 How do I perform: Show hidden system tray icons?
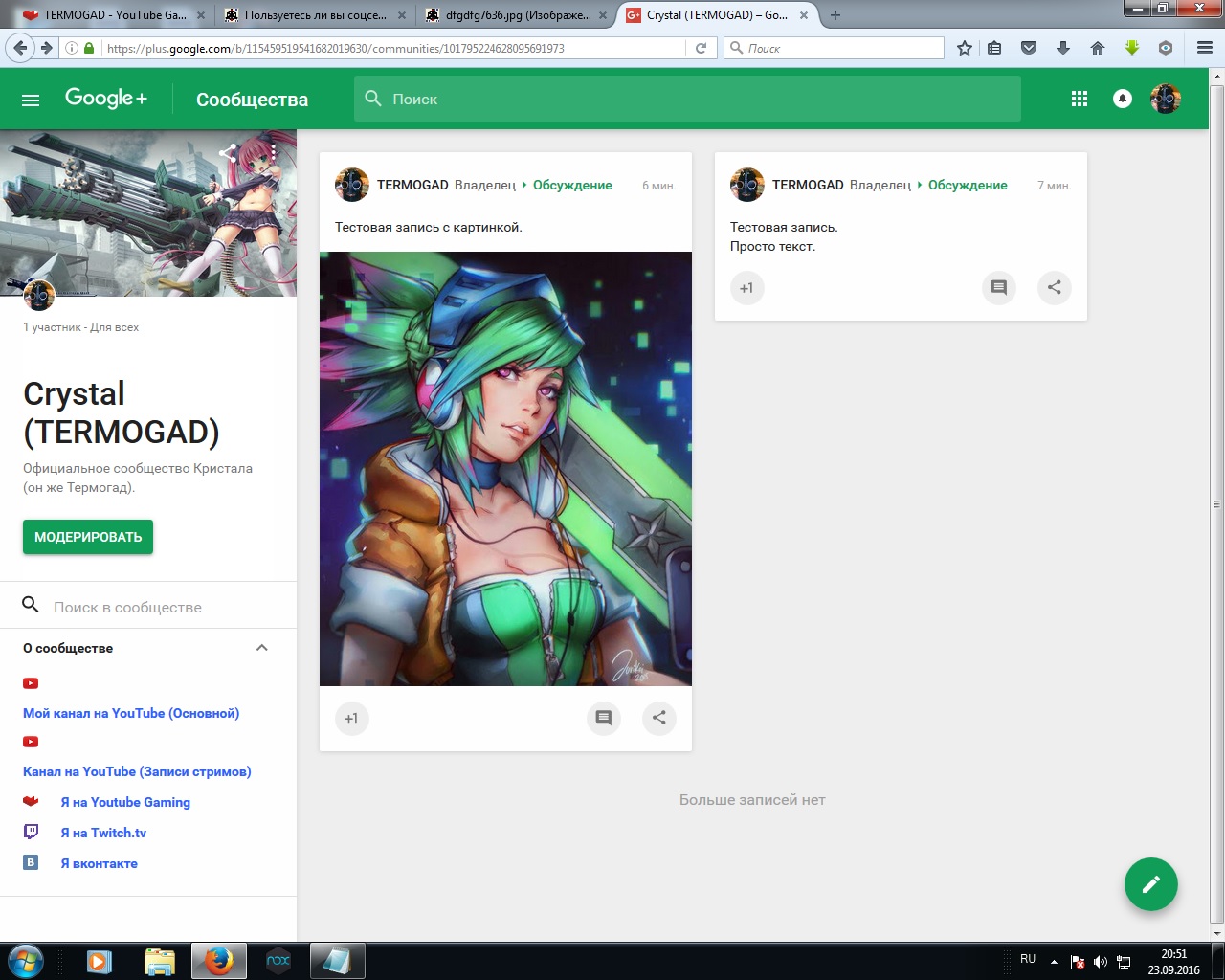coord(1054,961)
